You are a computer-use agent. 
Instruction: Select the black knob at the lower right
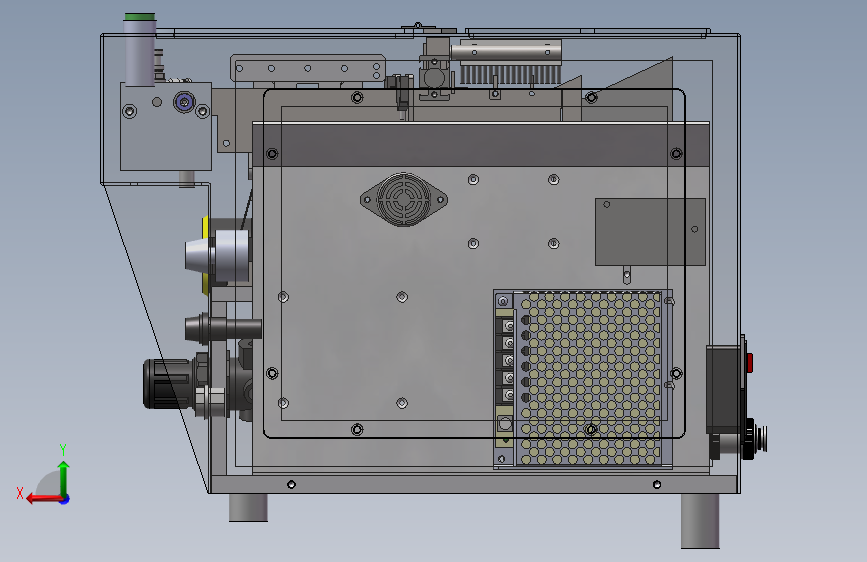point(750,439)
